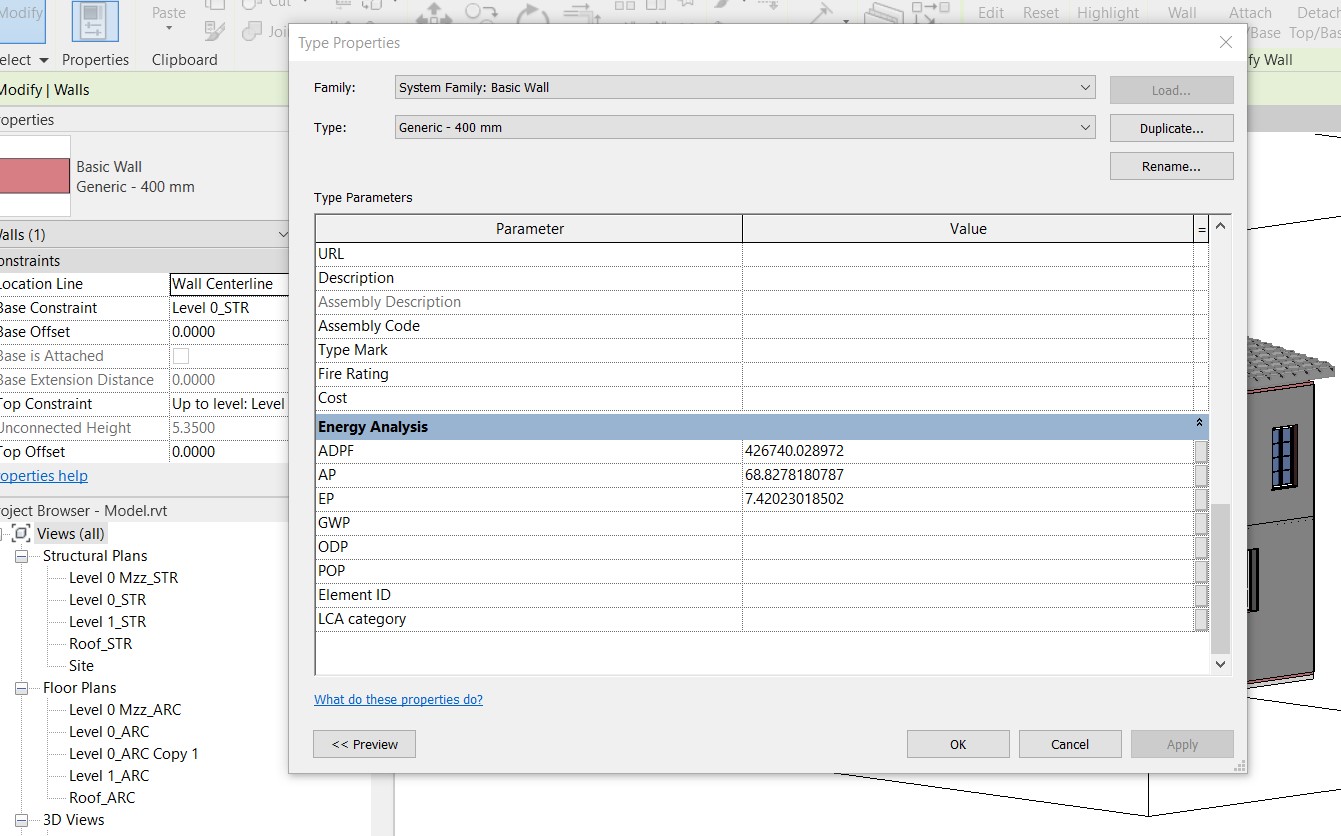The image size is (1341, 836).
Task: Select the LCA category parameter row label
Action: [362, 619]
